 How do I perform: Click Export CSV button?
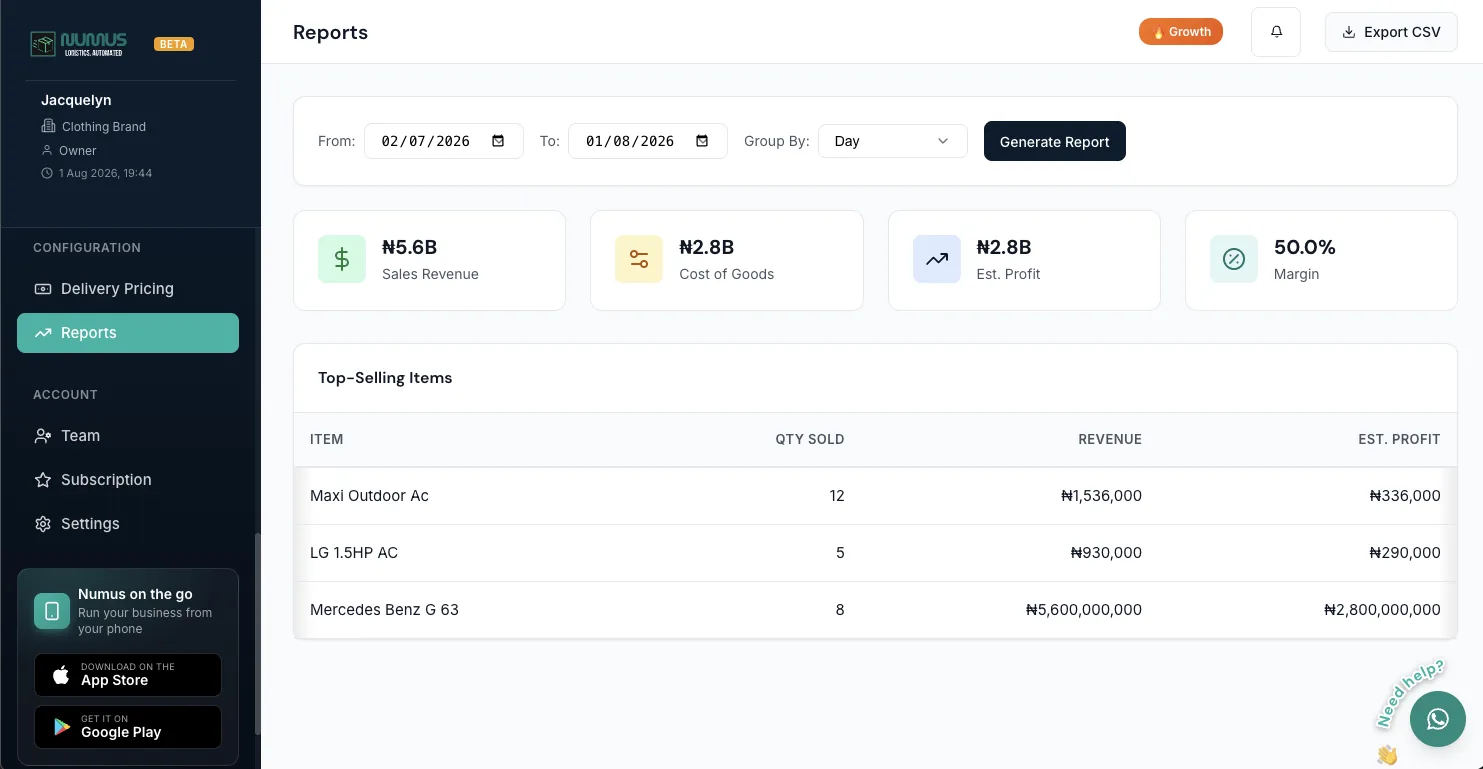(1391, 32)
